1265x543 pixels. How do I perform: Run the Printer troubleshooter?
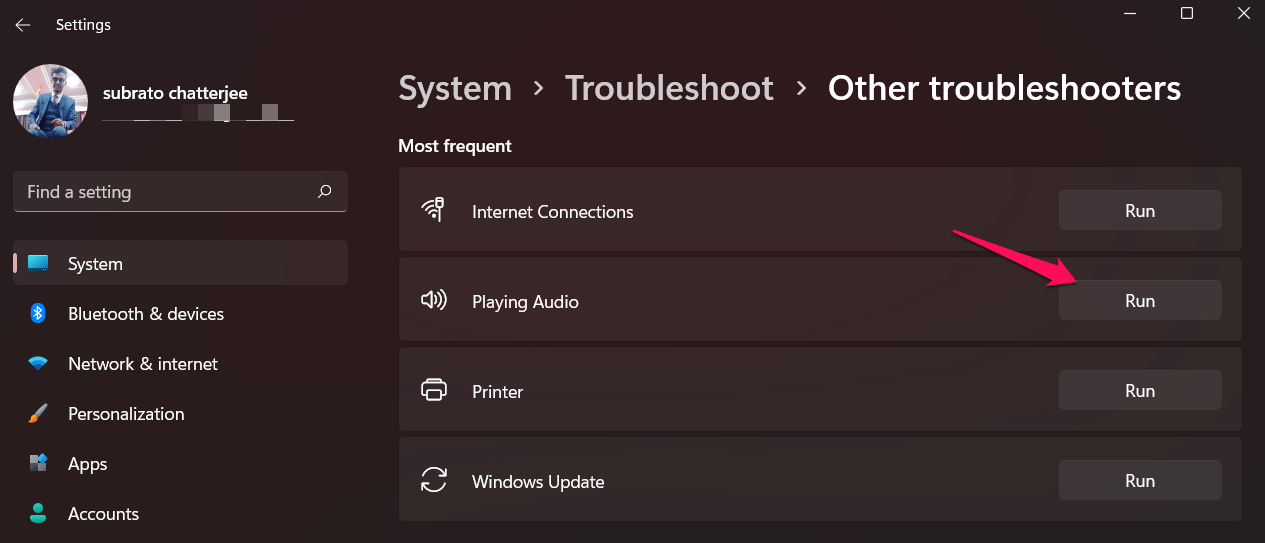coord(1139,391)
